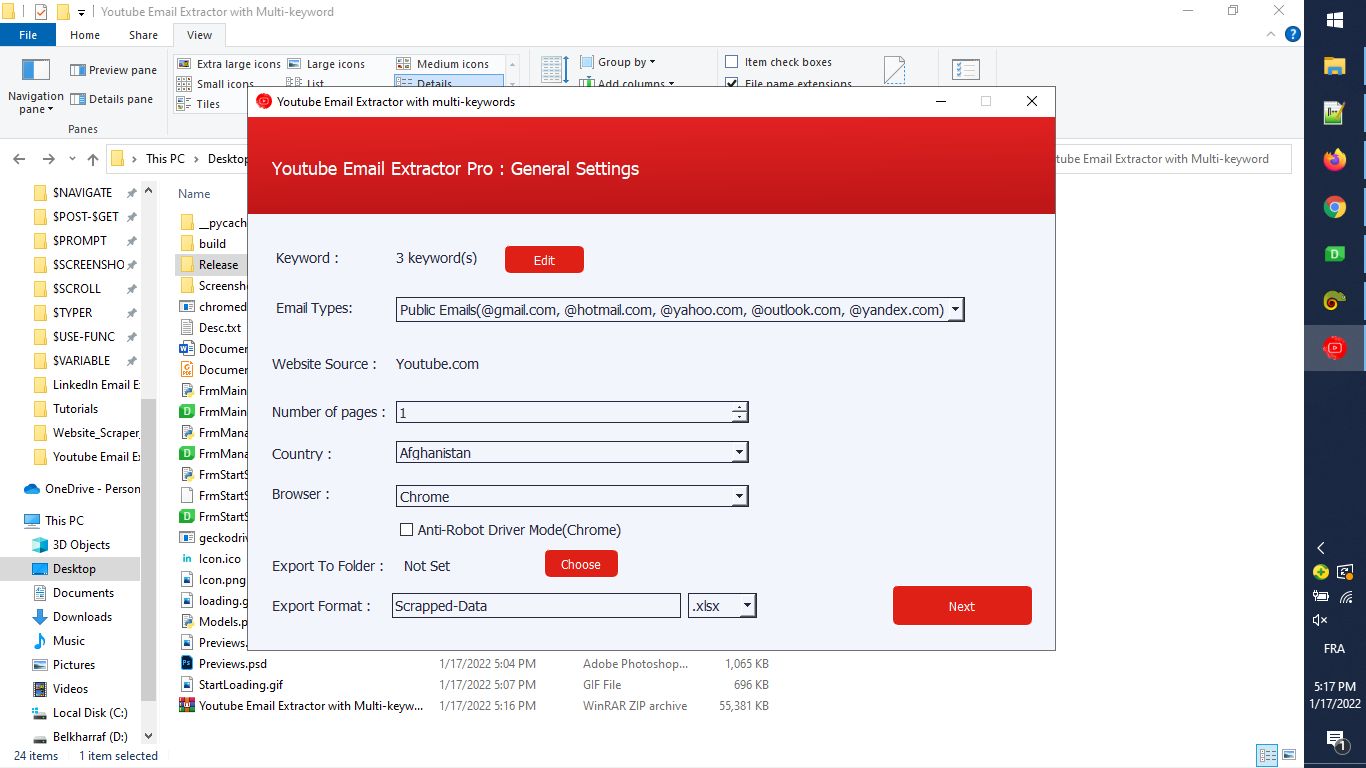Select OneDrive - Personal in sidebar
Viewport: 1366px width, 768px height.
coord(83,488)
